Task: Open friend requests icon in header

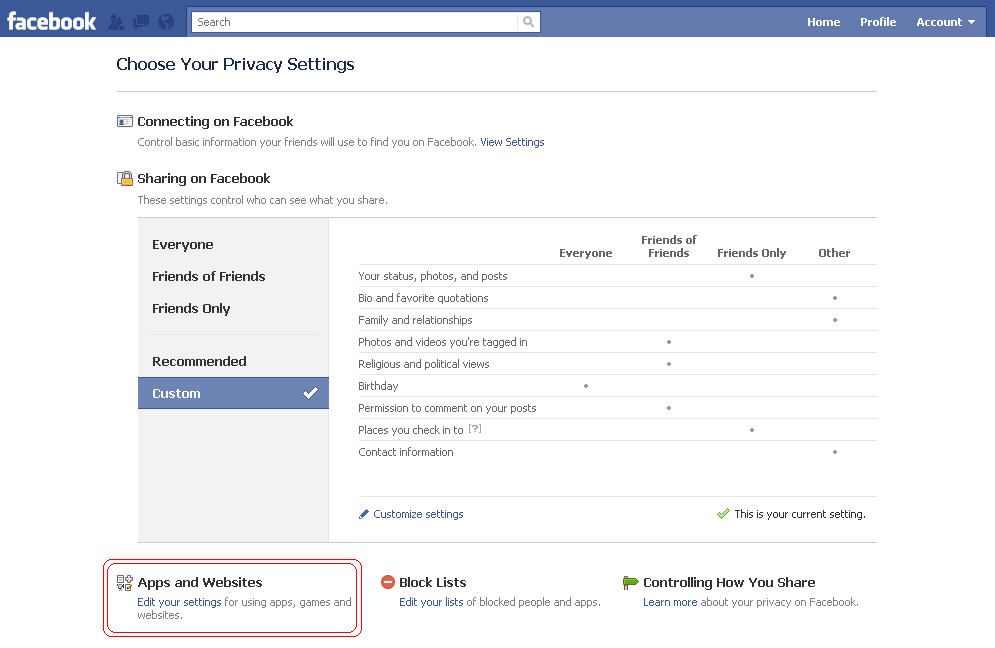Action: point(116,22)
